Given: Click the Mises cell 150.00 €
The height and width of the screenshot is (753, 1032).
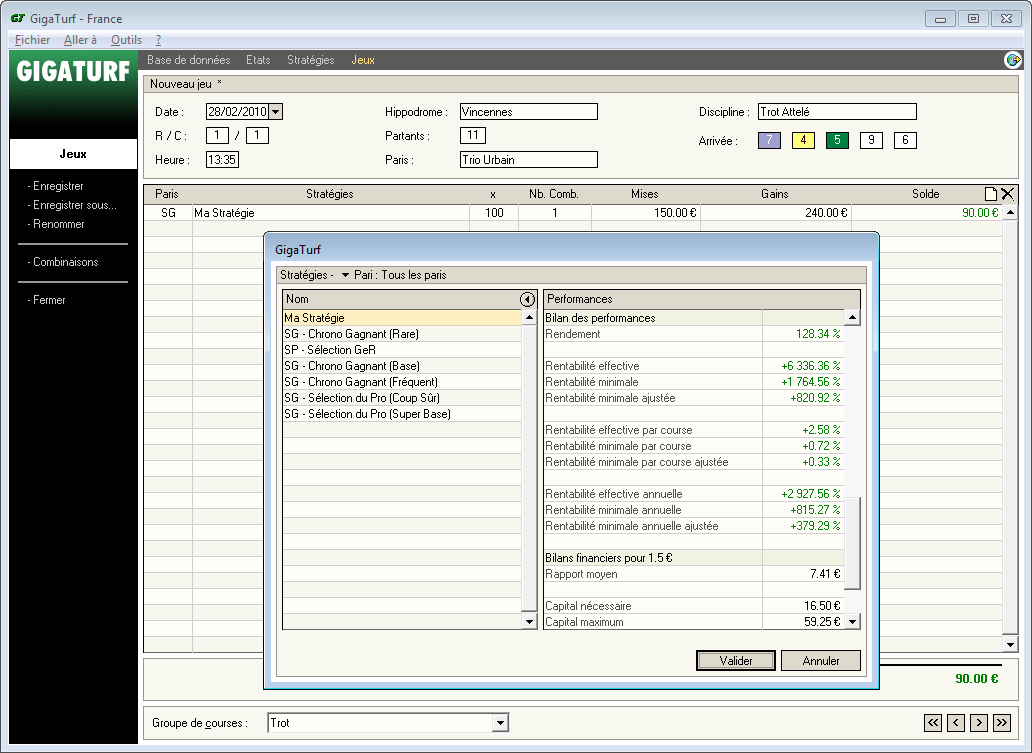Looking at the screenshot, I should (x=646, y=213).
